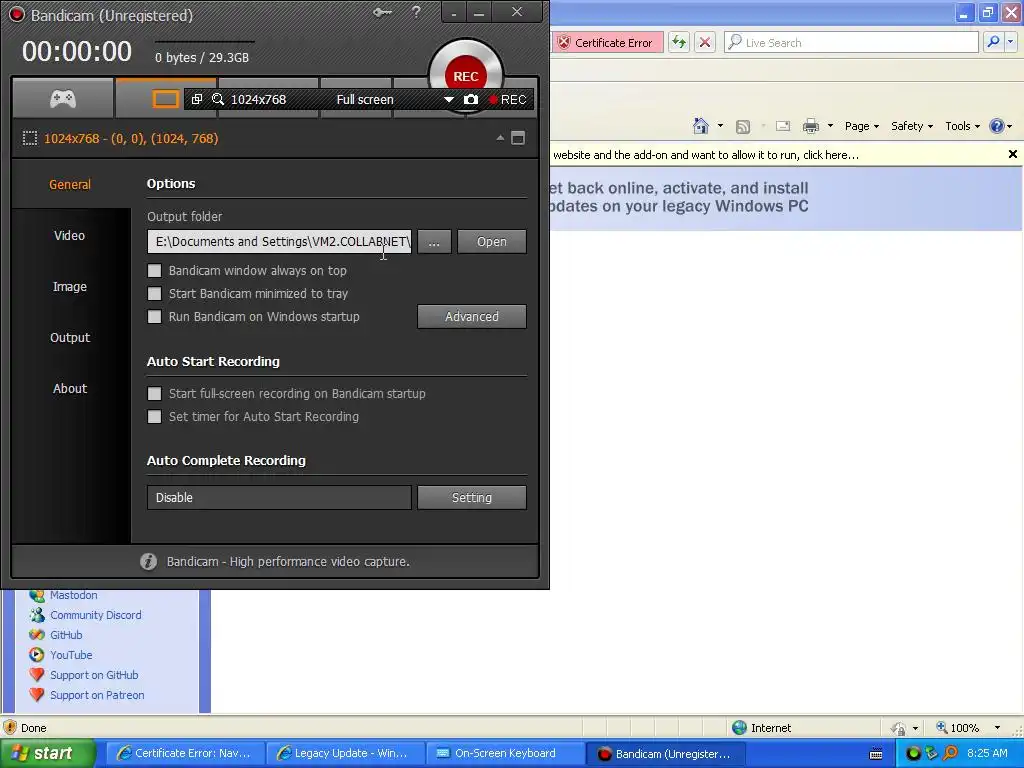Browse for output folder with ... button
1024x768 pixels.
pos(434,242)
